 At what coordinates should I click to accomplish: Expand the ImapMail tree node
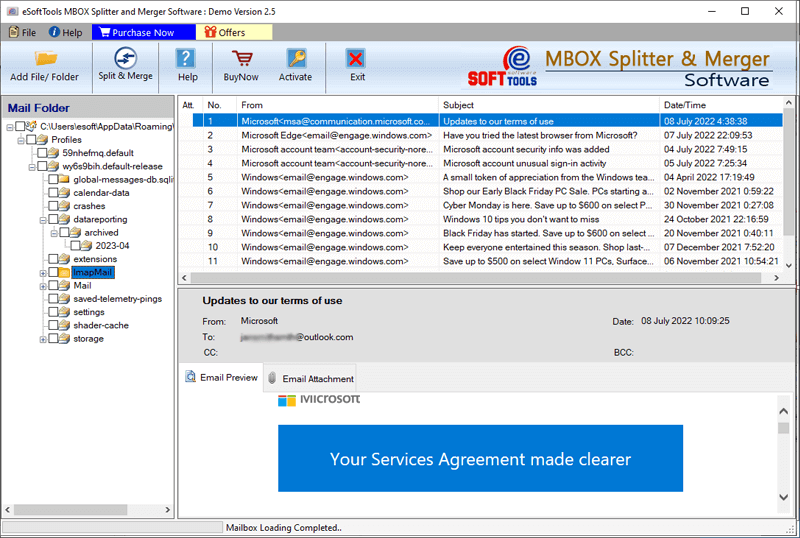pos(43,274)
